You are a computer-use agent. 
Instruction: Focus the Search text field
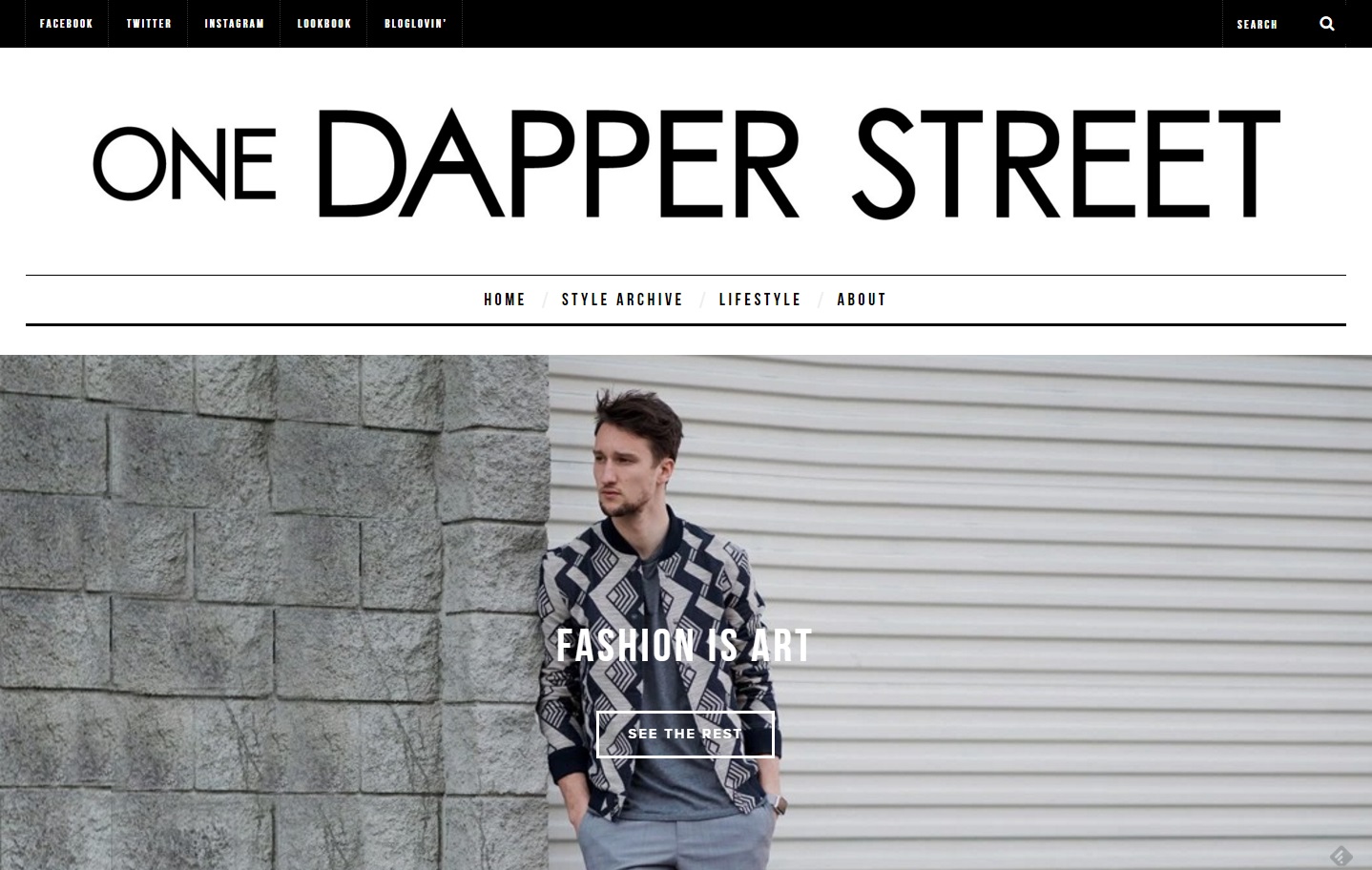click(1270, 24)
